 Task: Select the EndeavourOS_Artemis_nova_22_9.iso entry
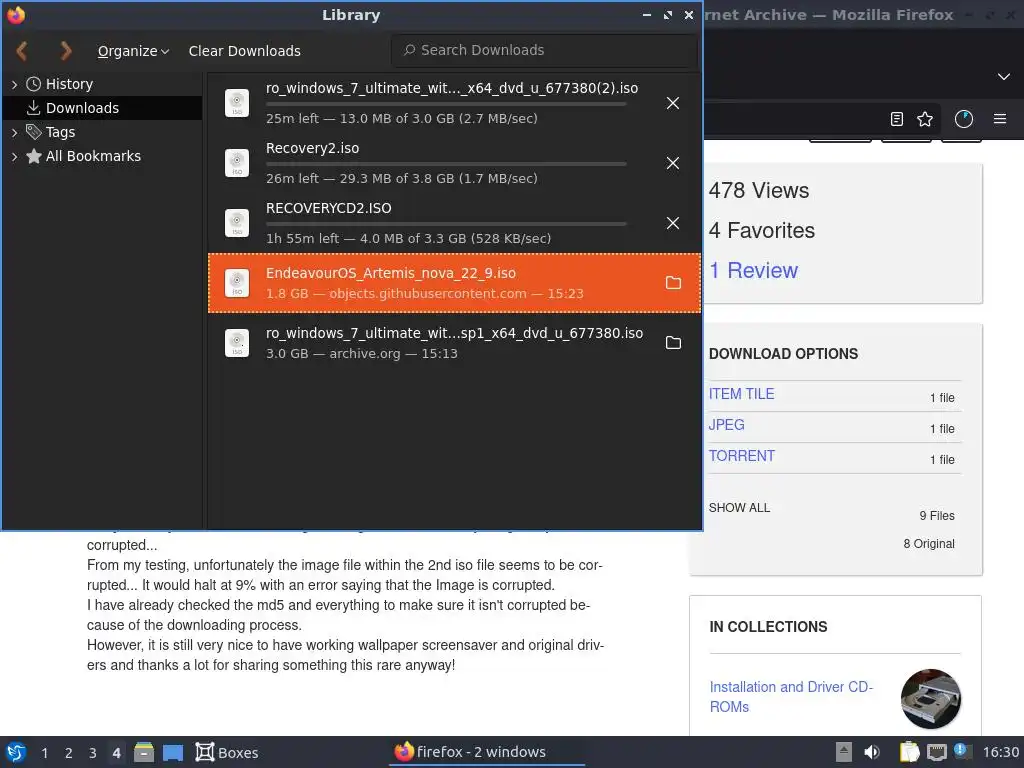click(x=455, y=283)
